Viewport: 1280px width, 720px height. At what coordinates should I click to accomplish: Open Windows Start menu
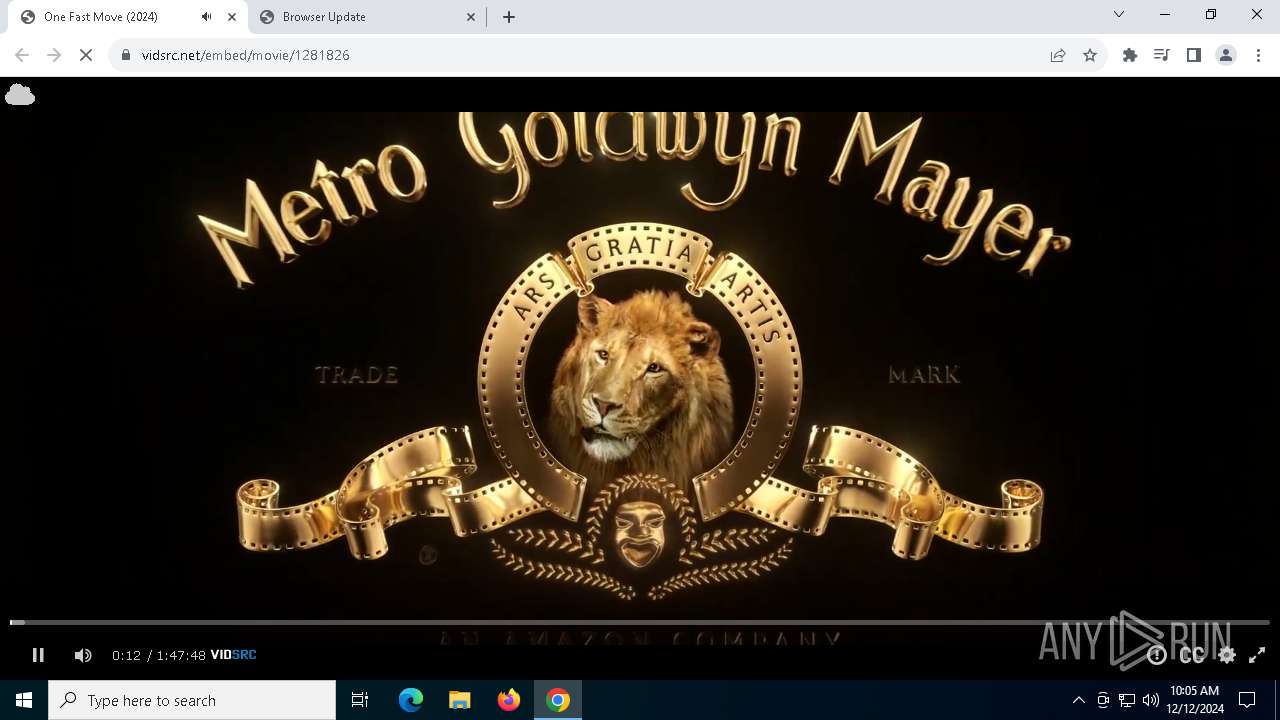24,700
